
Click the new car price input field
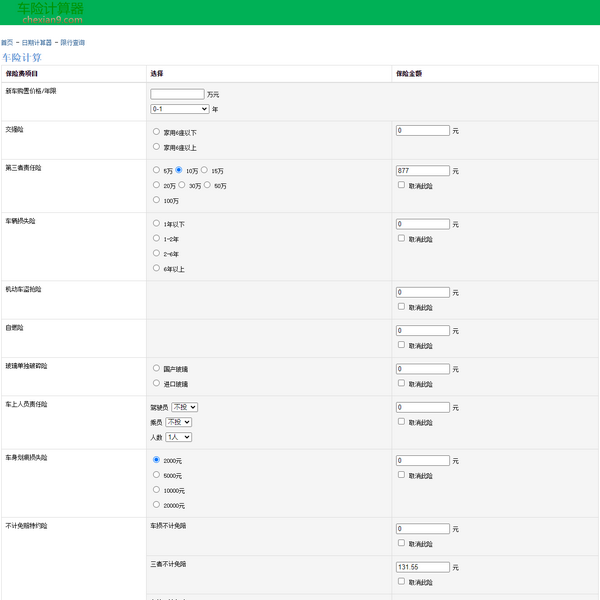coord(177,94)
